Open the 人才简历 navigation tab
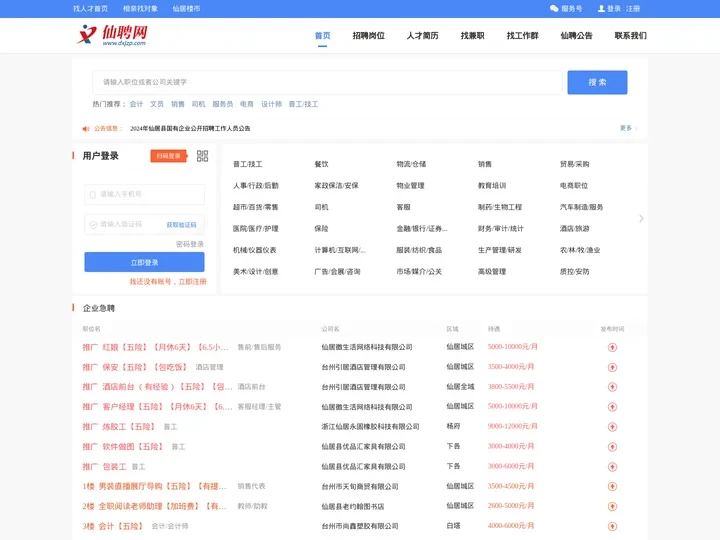Viewport: 720px width, 540px height. (x=422, y=36)
